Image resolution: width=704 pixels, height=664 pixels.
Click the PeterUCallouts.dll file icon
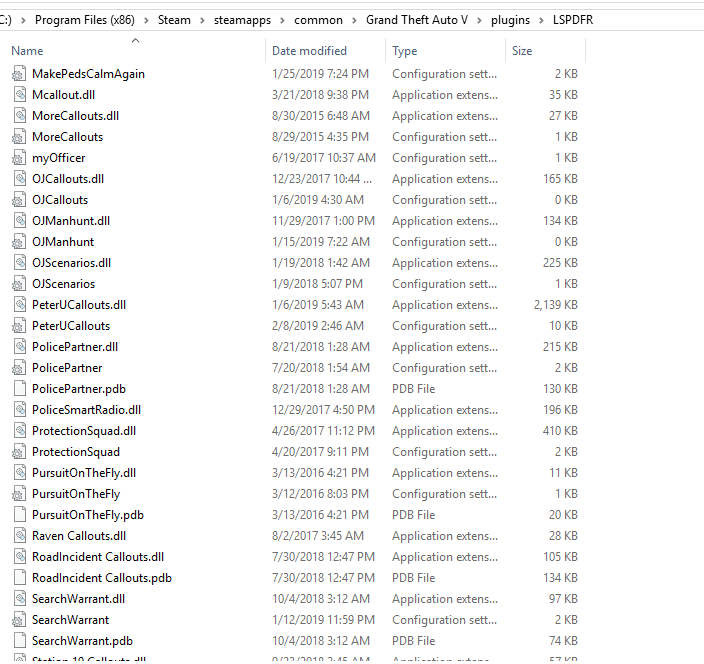pos(19,304)
